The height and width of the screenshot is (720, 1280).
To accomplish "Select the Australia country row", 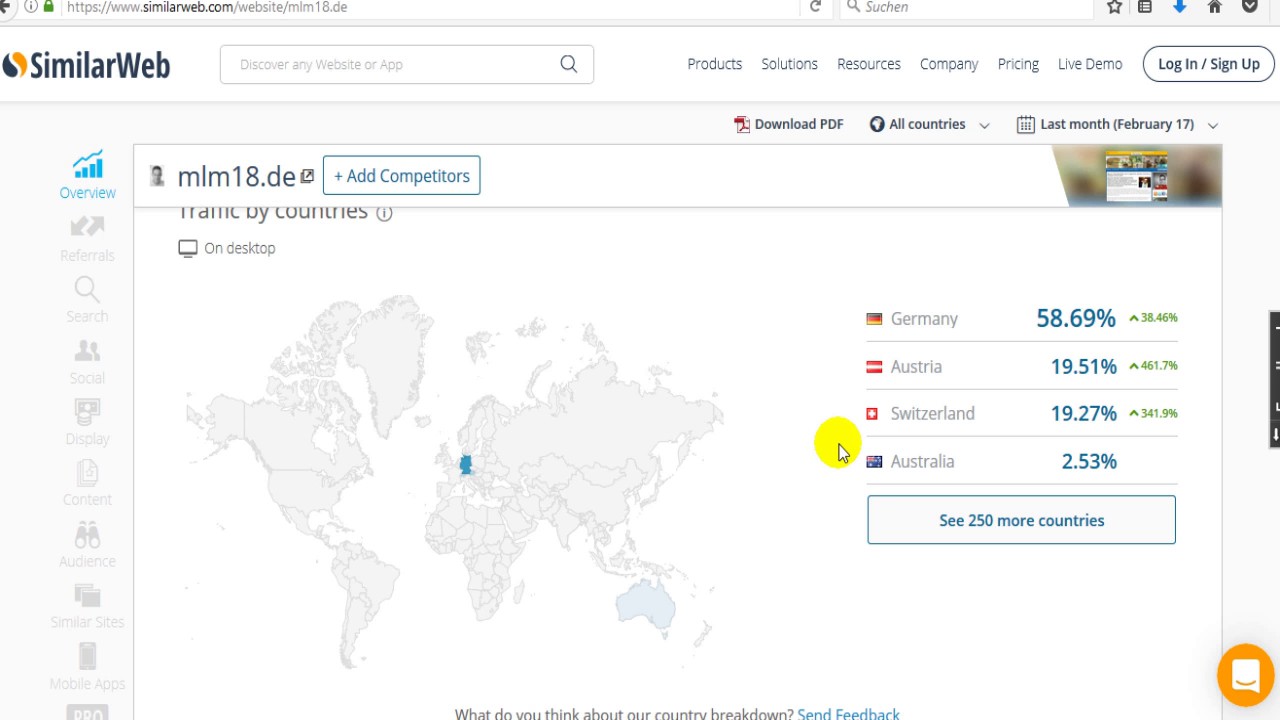I will tap(1021, 461).
